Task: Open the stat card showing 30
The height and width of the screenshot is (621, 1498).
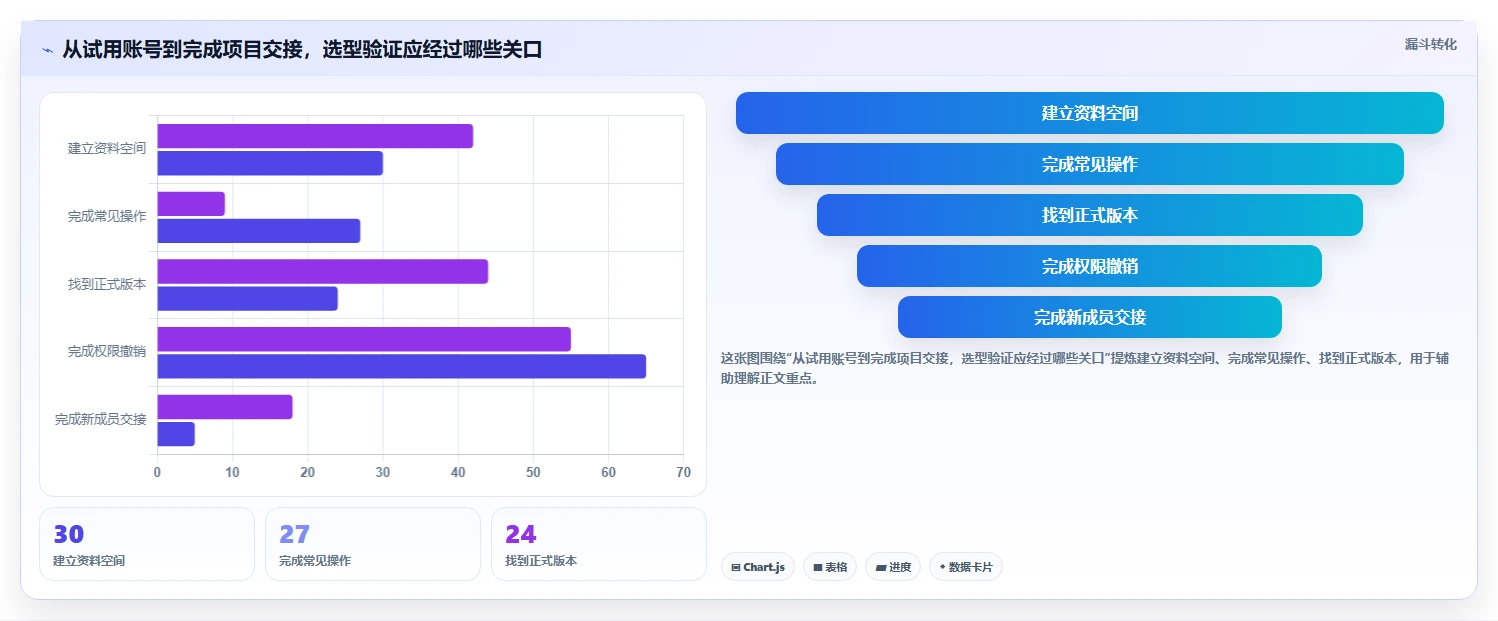Action: click(147, 544)
